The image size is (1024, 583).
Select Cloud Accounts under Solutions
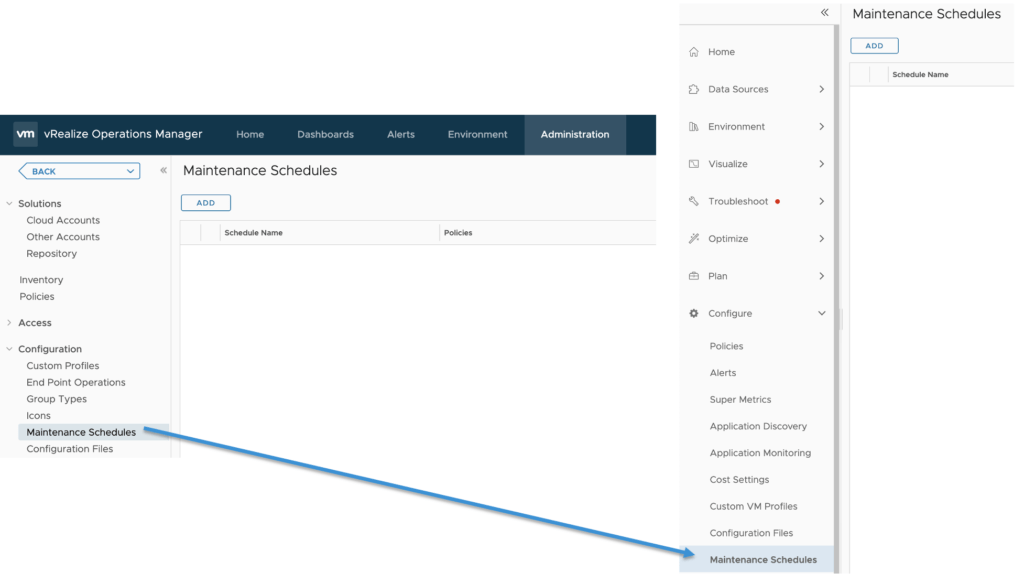(63, 220)
